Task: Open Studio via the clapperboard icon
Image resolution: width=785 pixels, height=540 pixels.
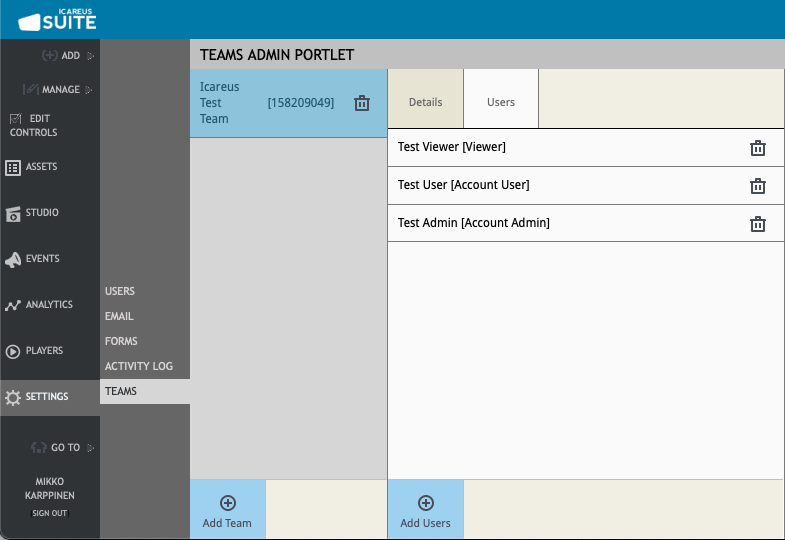Action: (x=13, y=214)
